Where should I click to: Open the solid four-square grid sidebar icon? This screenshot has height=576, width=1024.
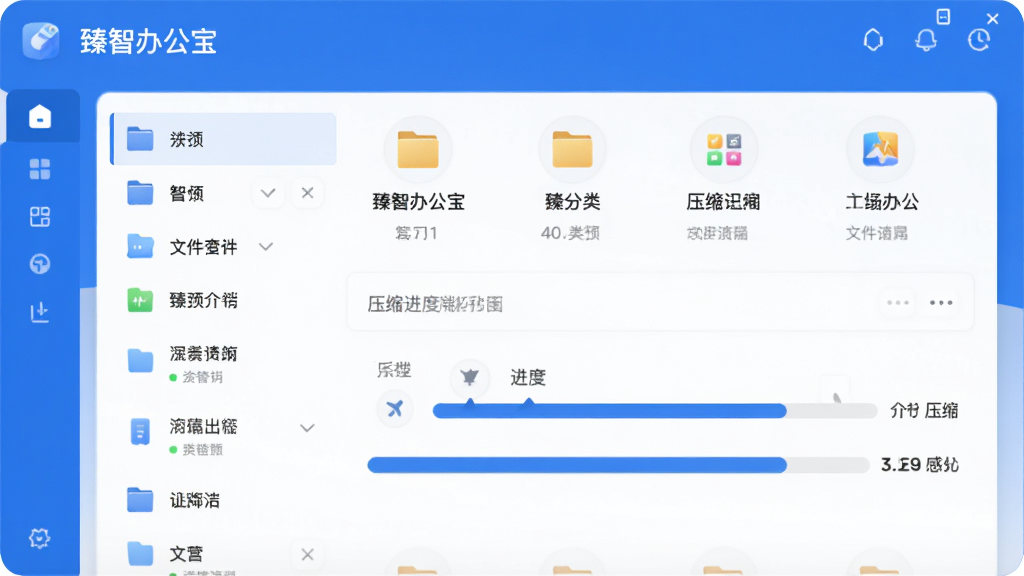[x=40, y=169]
